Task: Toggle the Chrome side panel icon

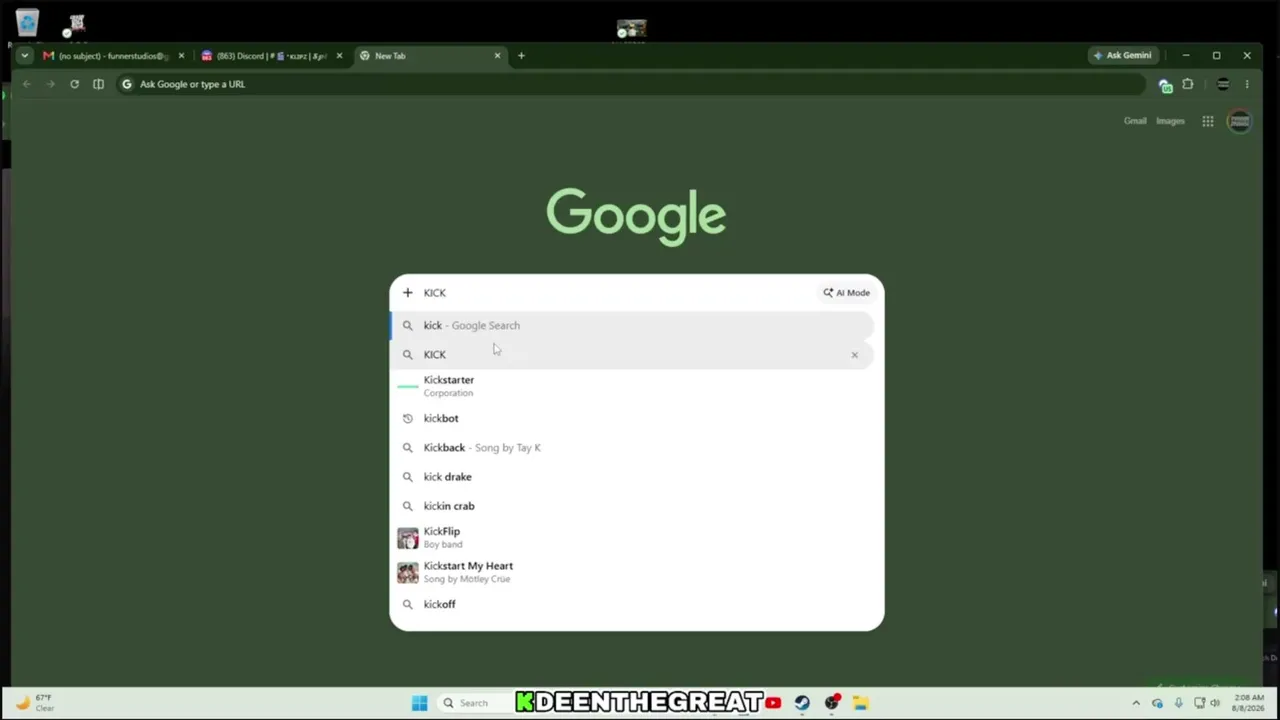Action: (x=98, y=84)
